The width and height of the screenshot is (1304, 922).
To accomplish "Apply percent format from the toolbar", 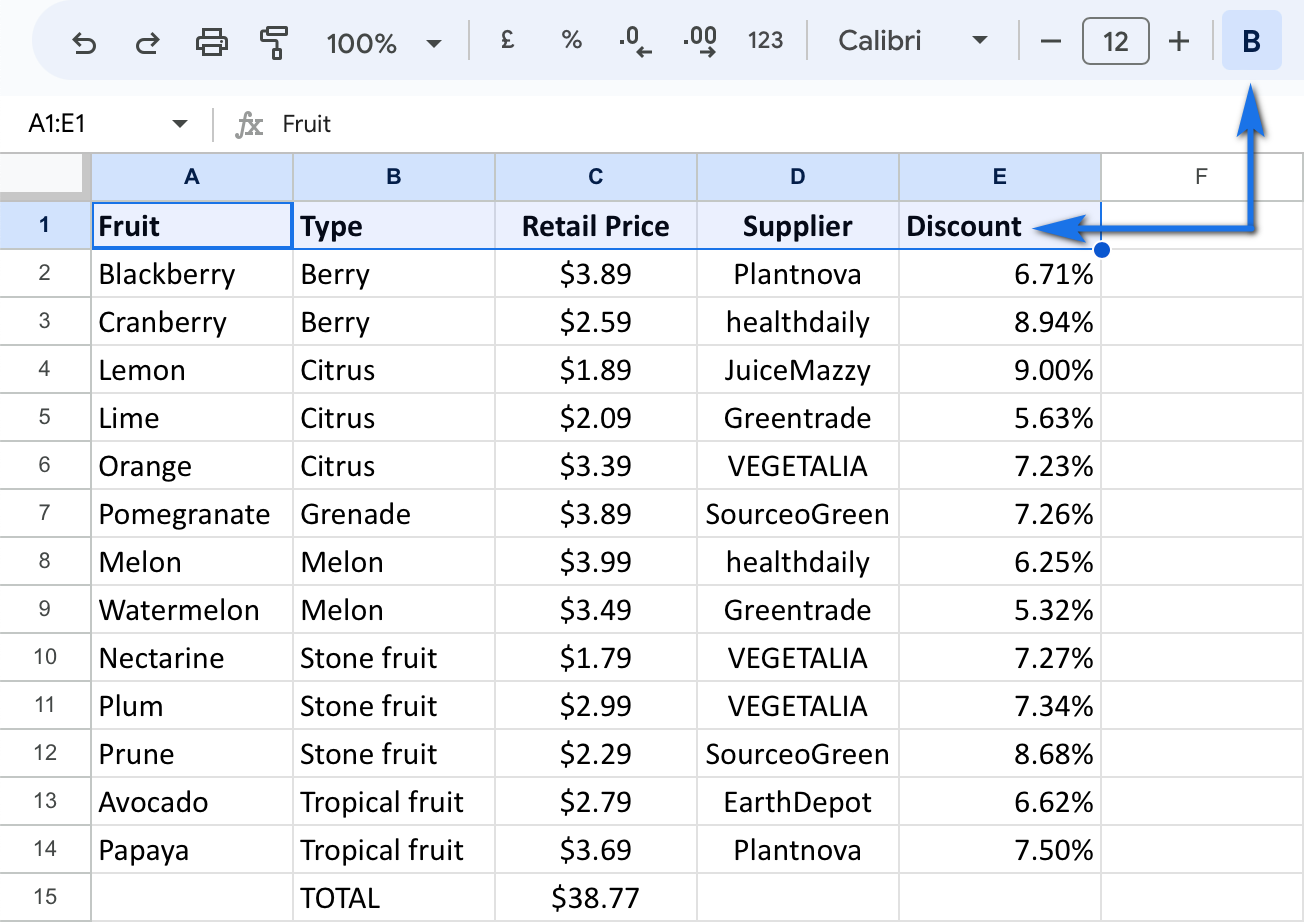I will pos(572,41).
